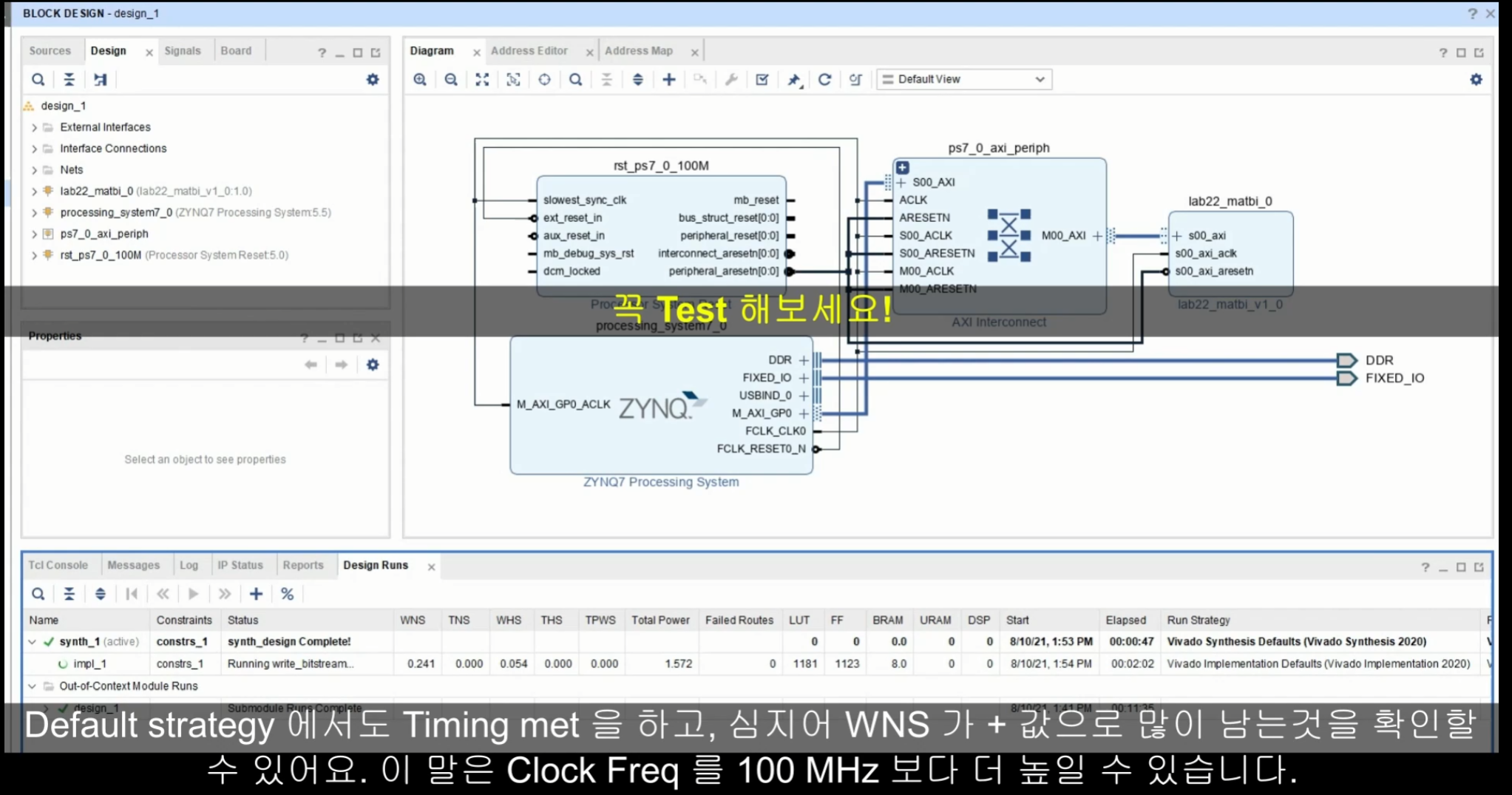Image resolution: width=1512 pixels, height=795 pixels.
Task: Open the Address Editor tab
Action: 529,51
